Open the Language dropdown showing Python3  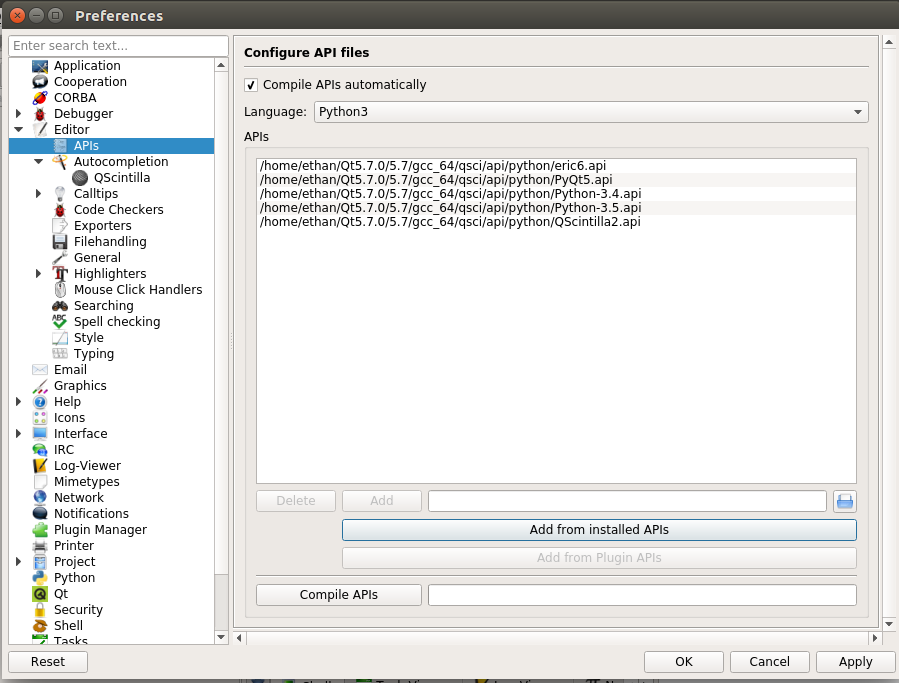[x=591, y=112]
